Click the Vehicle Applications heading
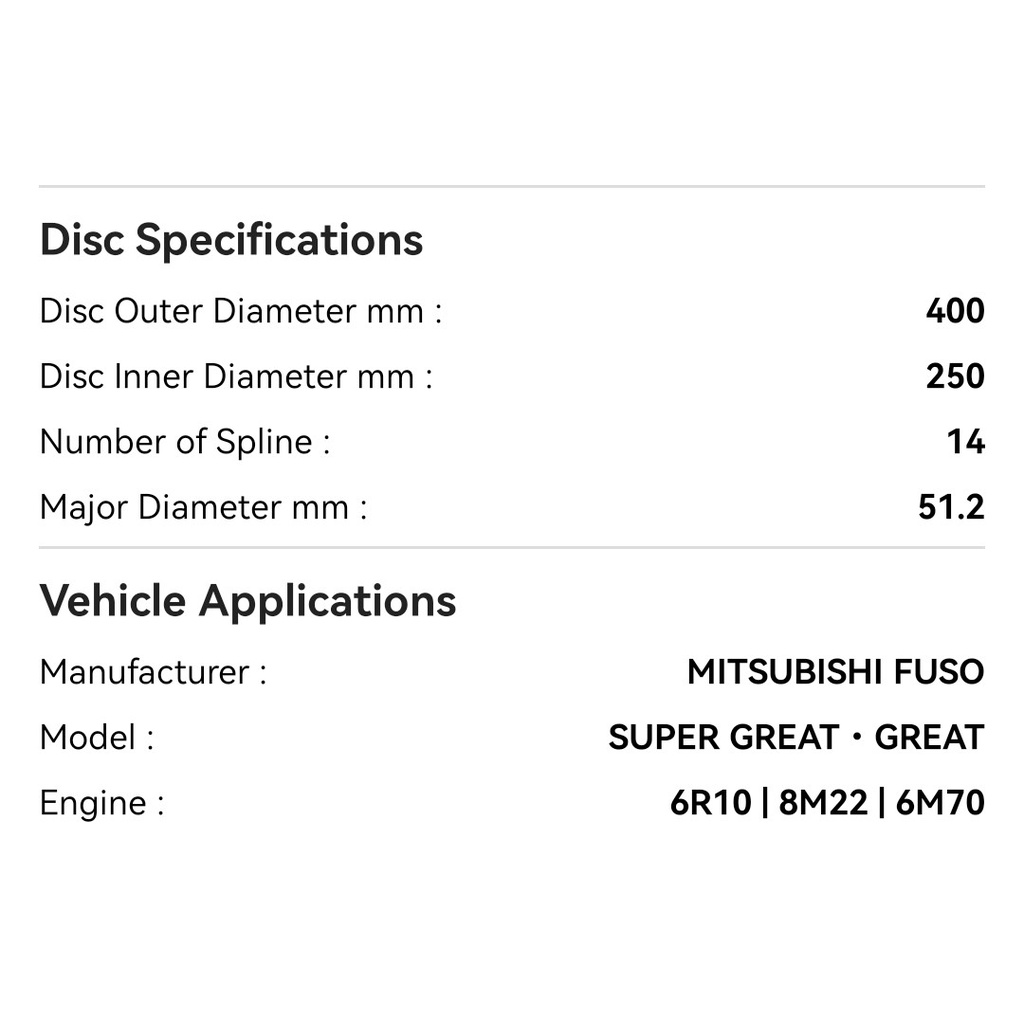The width and height of the screenshot is (1024, 1024). coord(248,601)
